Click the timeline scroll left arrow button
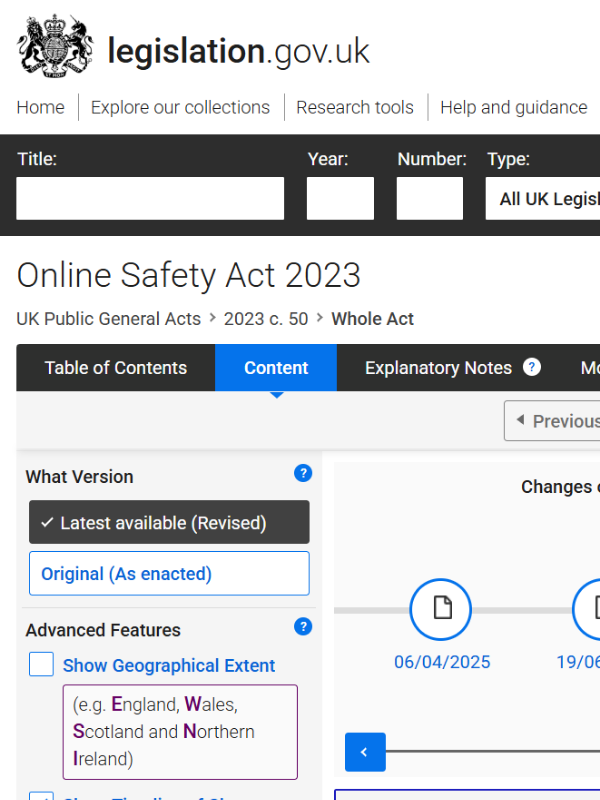600x800 pixels. 365,752
